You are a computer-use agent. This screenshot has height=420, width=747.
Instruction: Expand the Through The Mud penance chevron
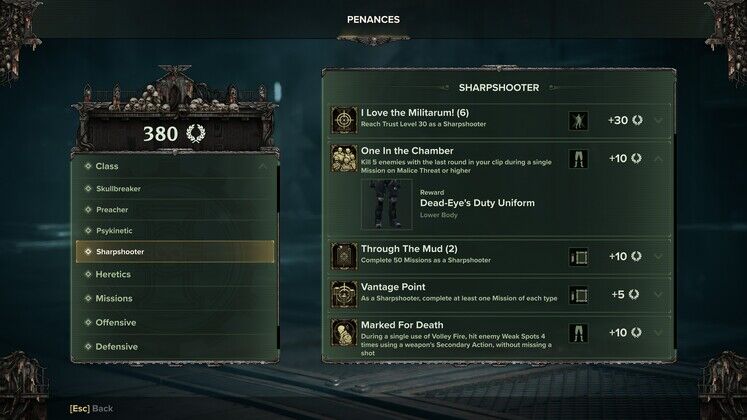click(x=658, y=257)
